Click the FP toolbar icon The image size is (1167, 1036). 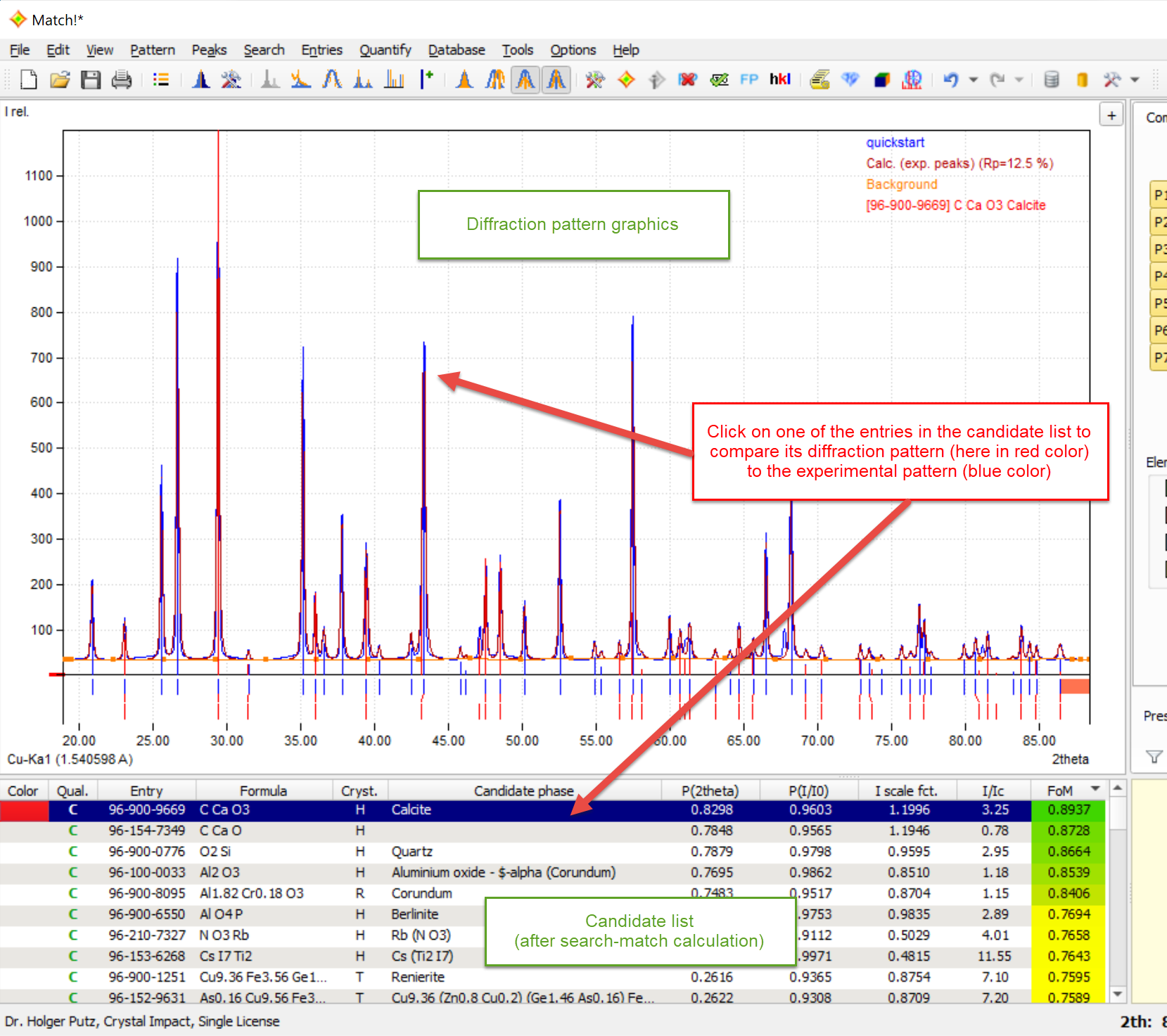[x=749, y=79]
